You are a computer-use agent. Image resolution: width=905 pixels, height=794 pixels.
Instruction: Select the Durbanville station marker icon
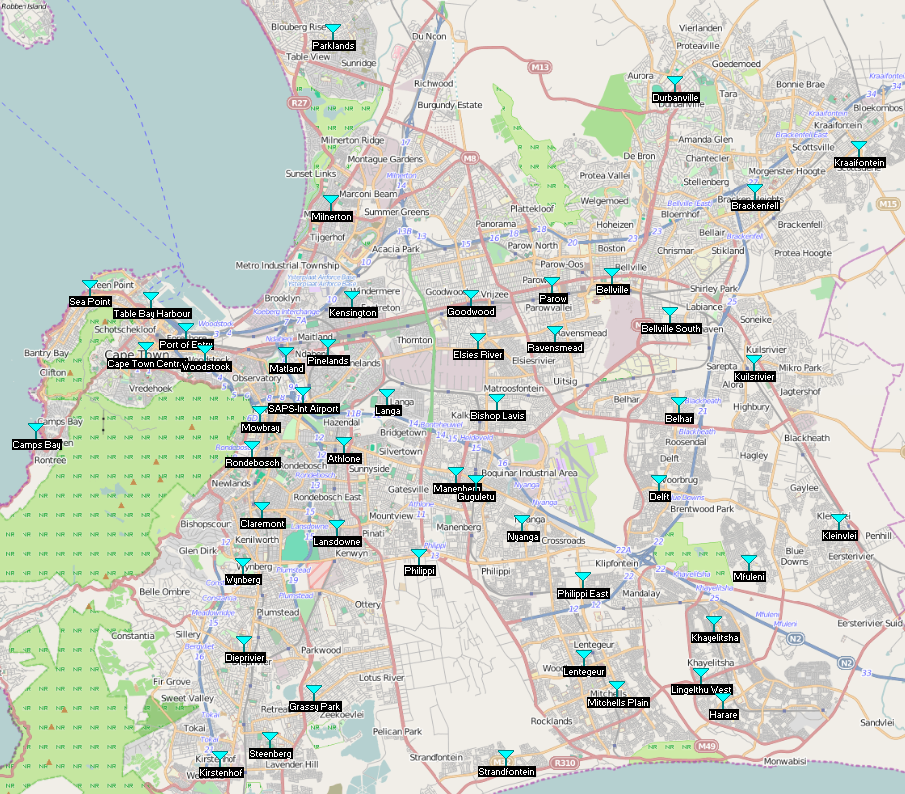point(675,83)
